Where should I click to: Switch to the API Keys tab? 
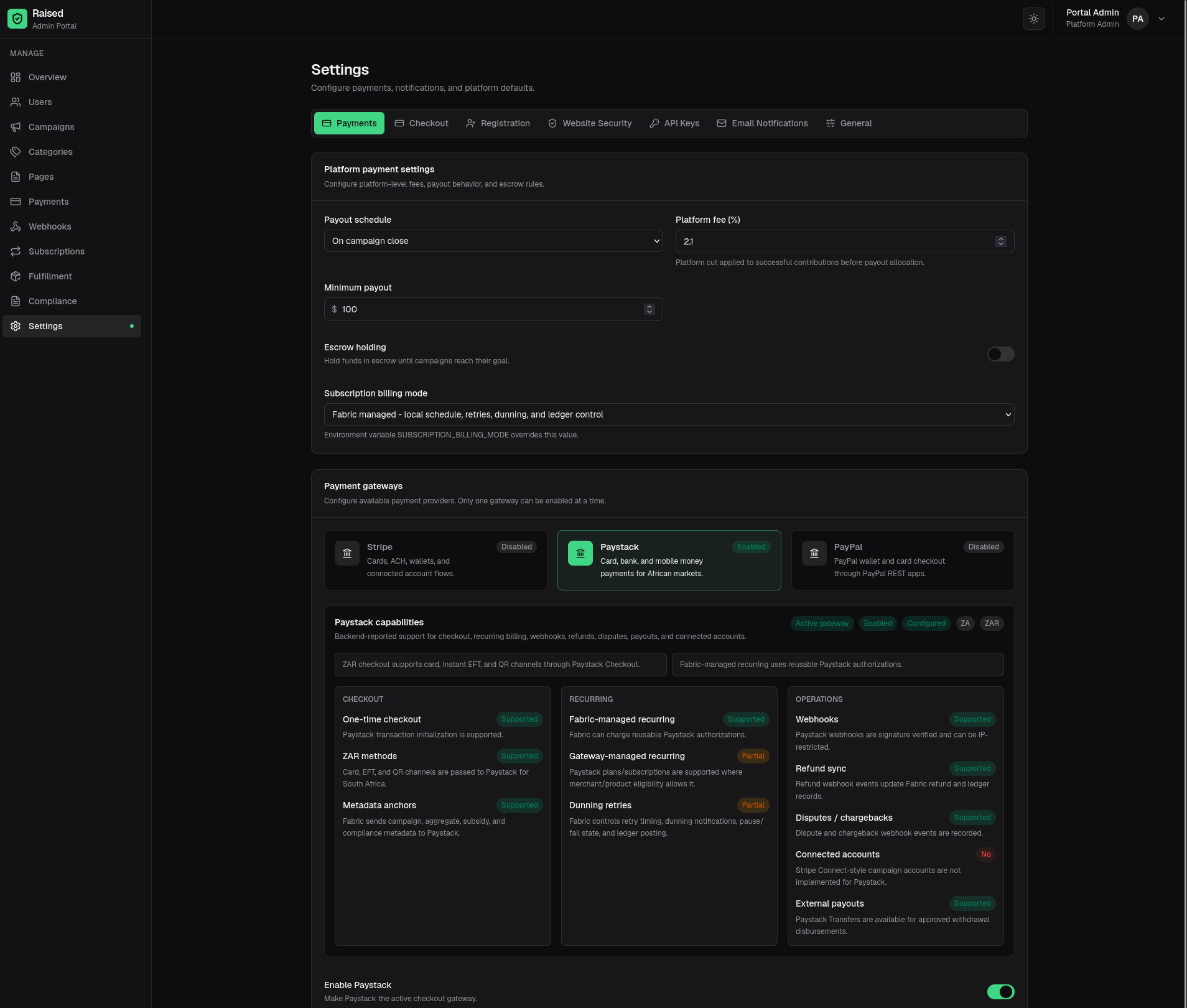point(674,123)
